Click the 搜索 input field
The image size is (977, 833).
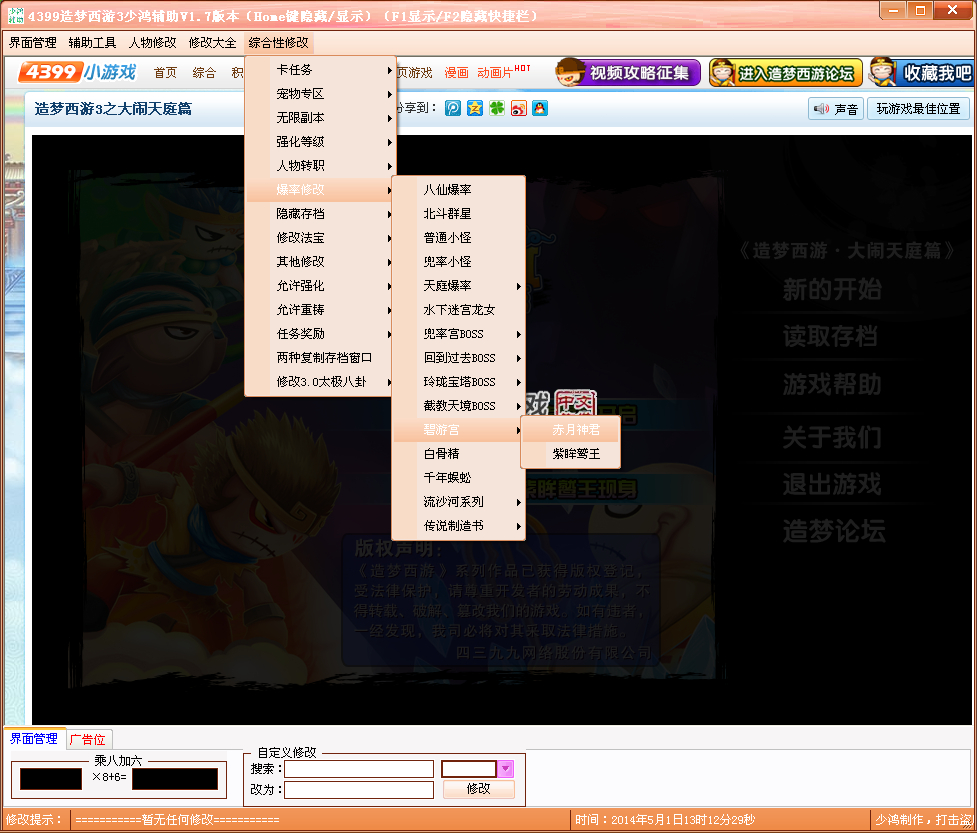point(358,769)
